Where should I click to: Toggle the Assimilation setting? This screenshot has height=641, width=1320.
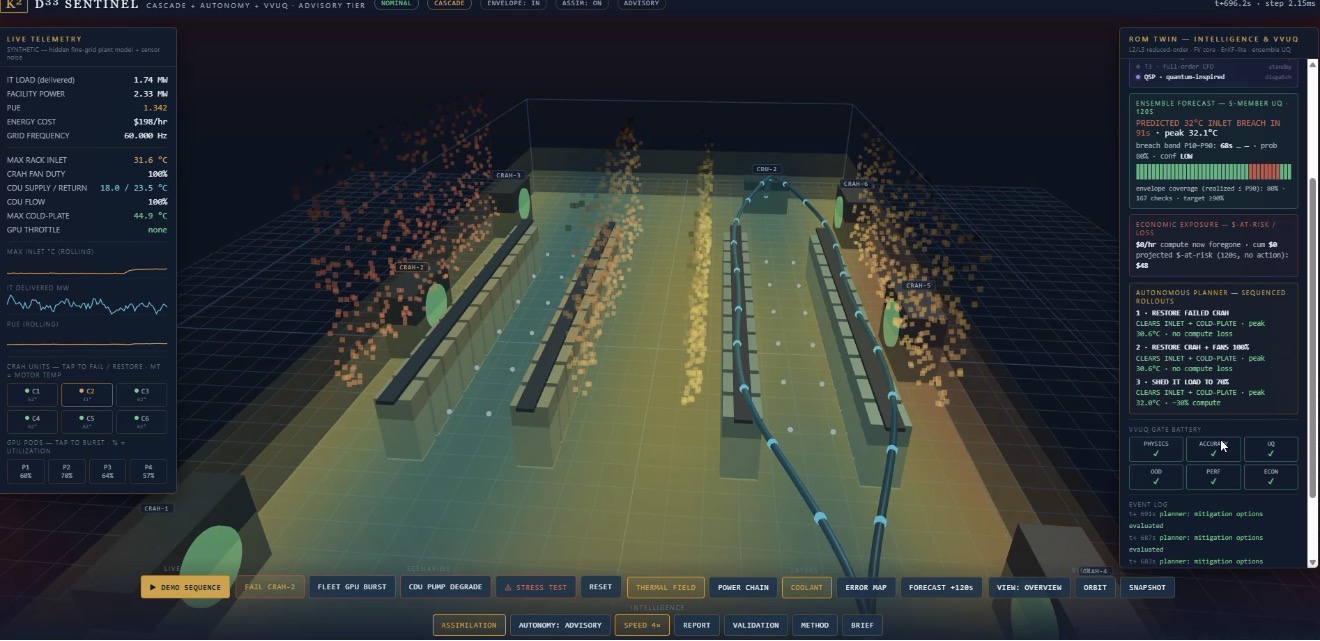pos(469,625)
